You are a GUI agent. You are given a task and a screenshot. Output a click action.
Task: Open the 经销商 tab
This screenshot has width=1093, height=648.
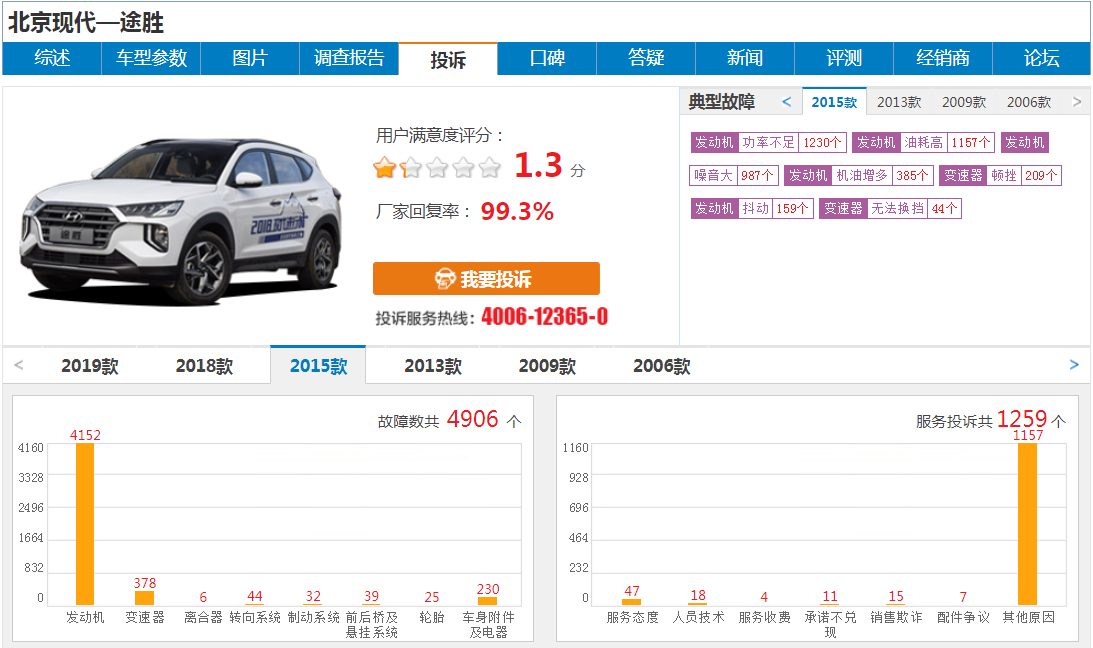942,59
